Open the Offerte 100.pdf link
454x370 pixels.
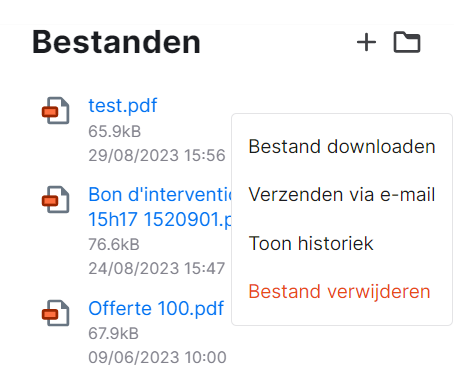coord(156,308)
